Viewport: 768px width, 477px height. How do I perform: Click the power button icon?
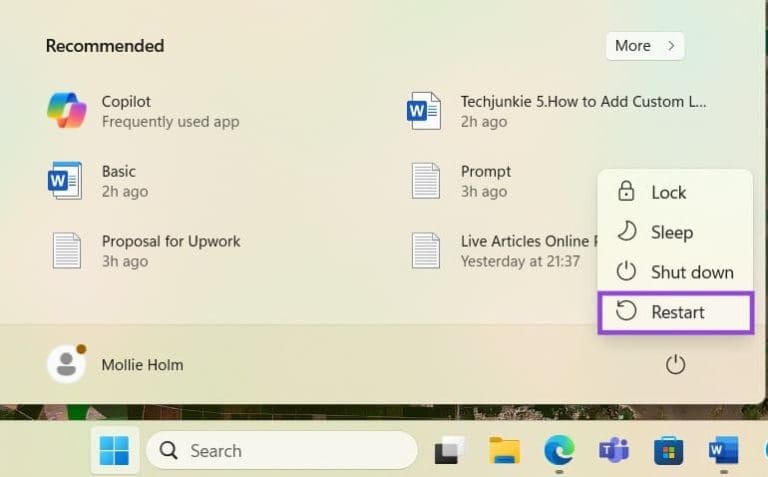click(676, 365)
